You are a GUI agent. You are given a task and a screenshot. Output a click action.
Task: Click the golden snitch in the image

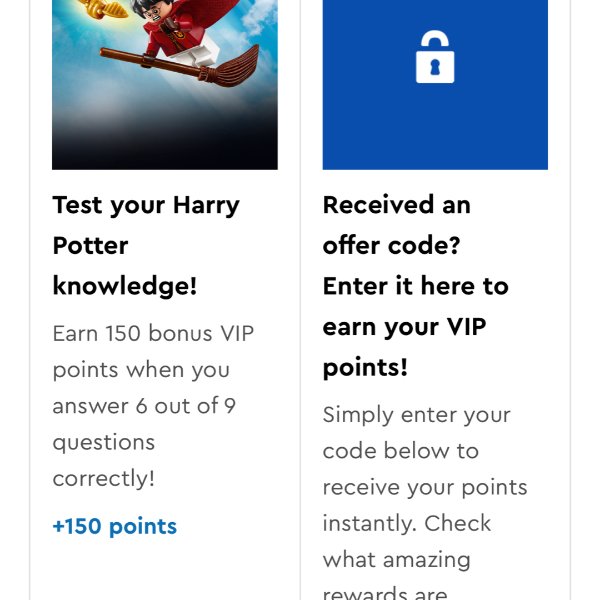(103, 8)
